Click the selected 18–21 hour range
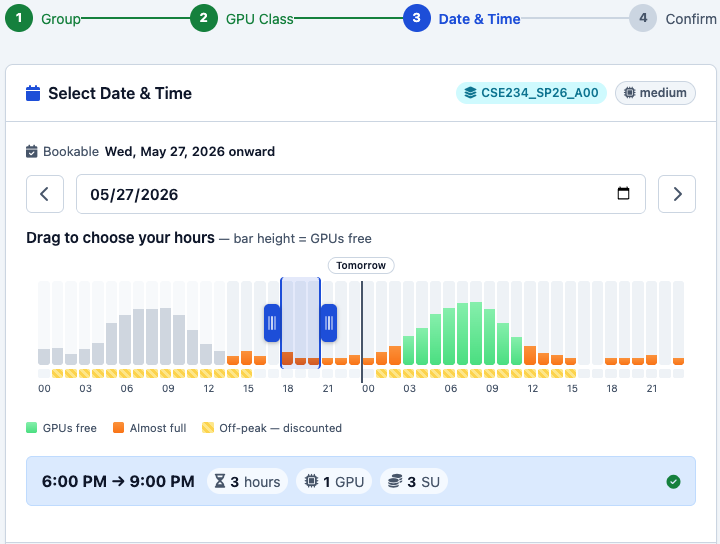Viewport: 720px width, 544px height. pyautogui.click(x=301, y=323)
